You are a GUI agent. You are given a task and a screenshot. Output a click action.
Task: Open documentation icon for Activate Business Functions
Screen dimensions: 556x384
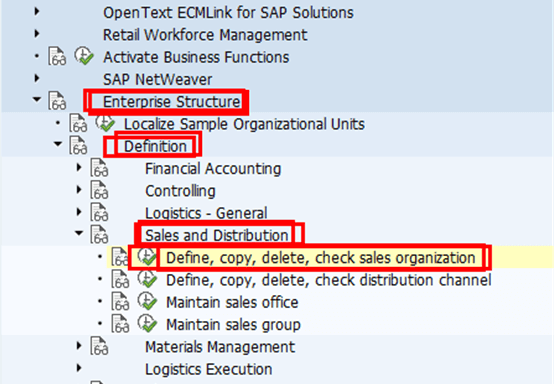click(57, 57)
